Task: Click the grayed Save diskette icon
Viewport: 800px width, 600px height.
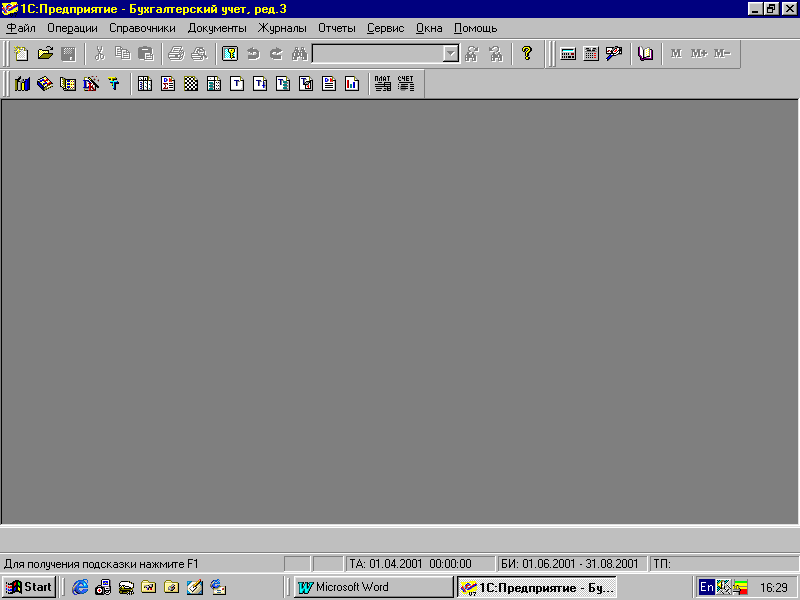Action: pyautogui.click(x=68, y=54)
